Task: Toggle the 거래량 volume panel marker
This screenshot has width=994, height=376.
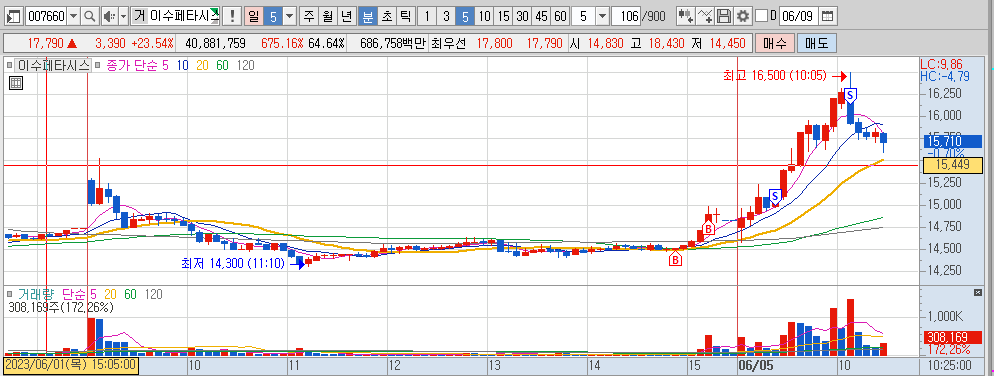Action: [x=10, y=294]
